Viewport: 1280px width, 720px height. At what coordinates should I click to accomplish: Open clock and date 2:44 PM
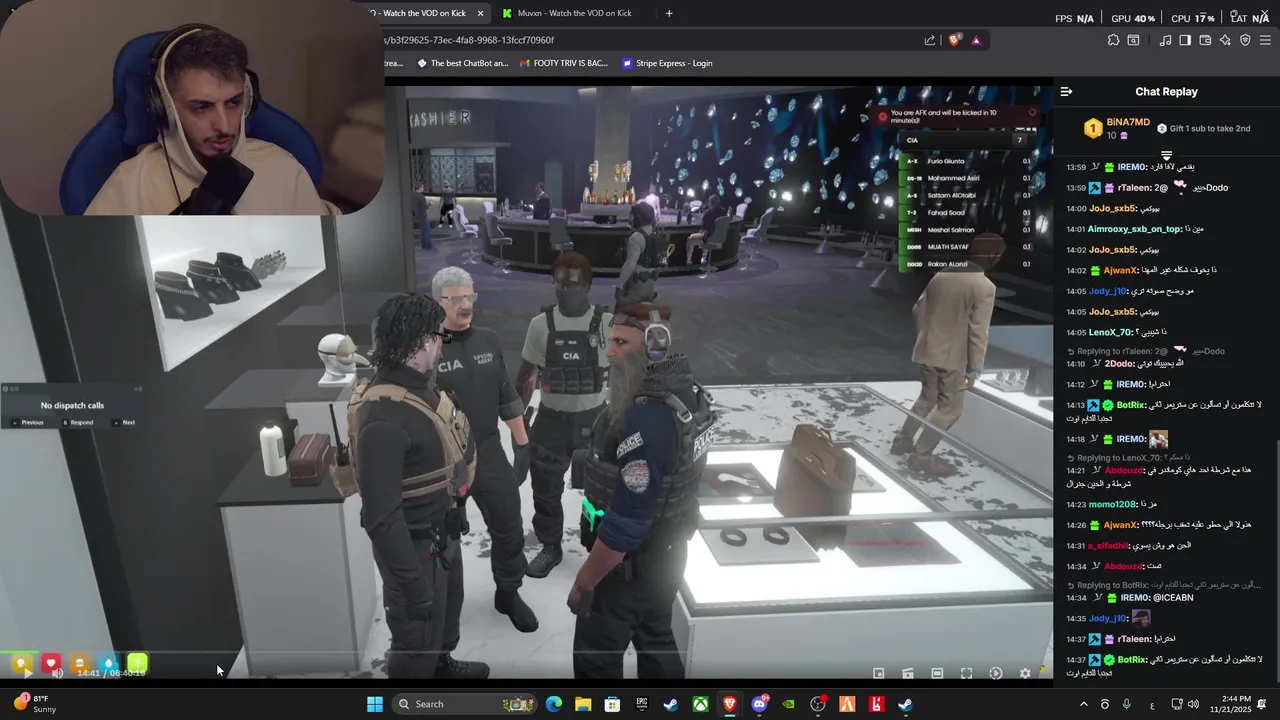[1232, 704]
